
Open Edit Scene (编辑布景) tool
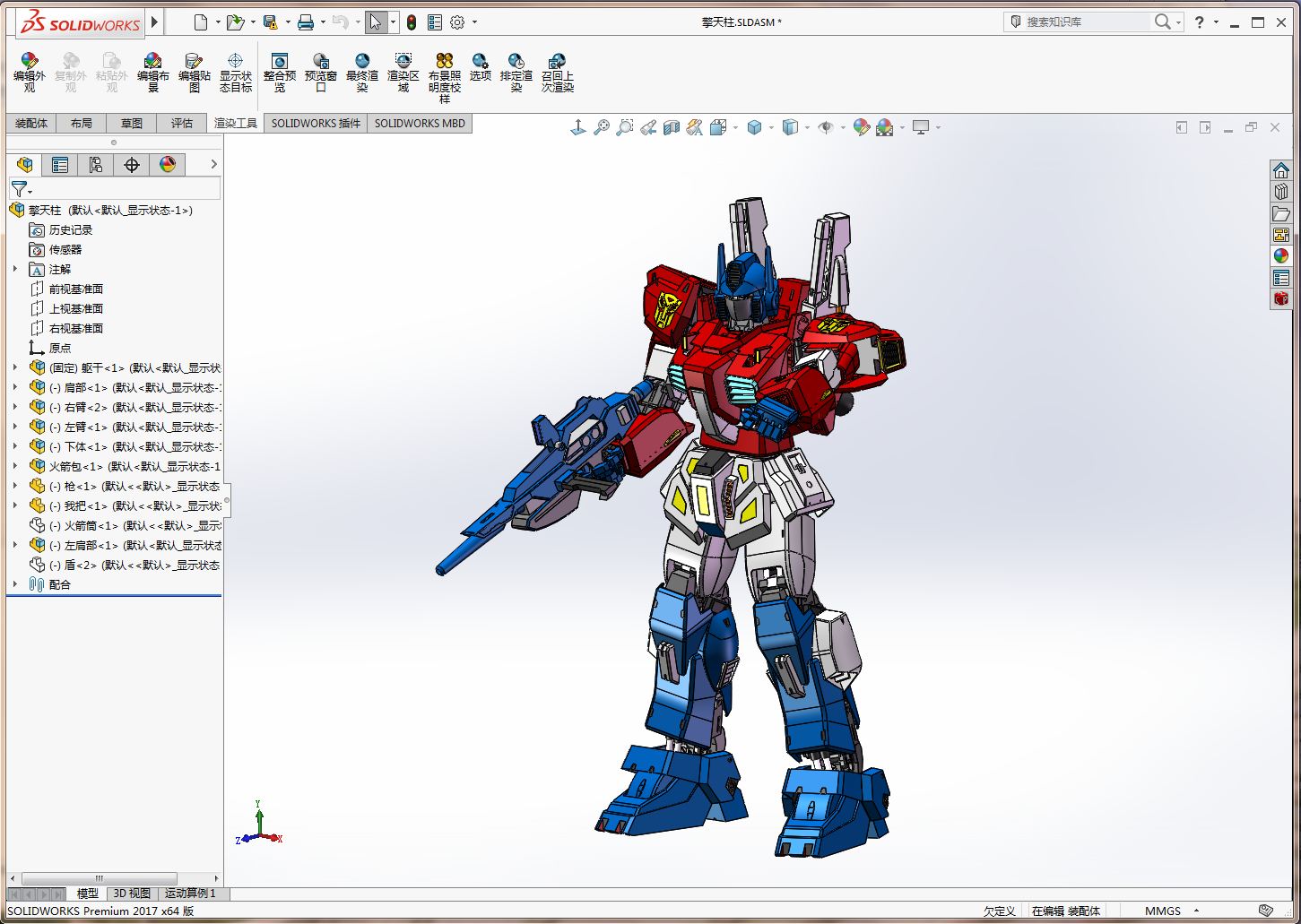[153, 72]
